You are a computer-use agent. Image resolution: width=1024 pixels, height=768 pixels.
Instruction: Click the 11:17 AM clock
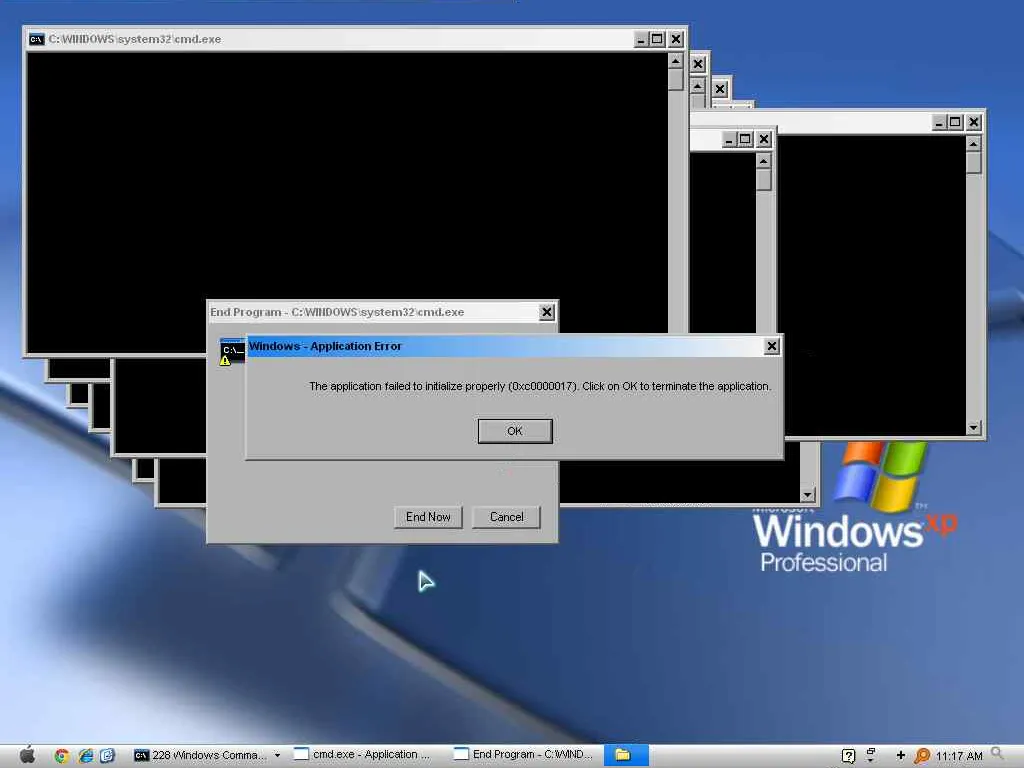[959, 756]
